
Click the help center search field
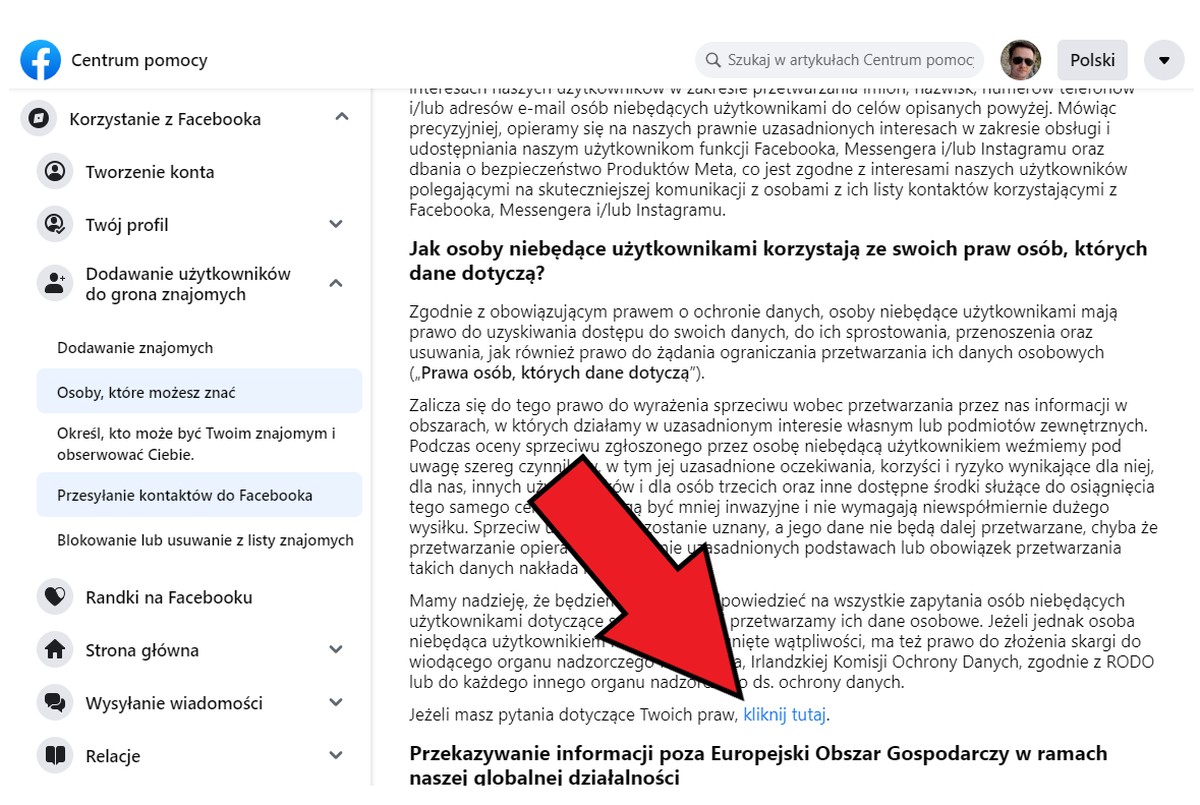click(x=849, y=60)
